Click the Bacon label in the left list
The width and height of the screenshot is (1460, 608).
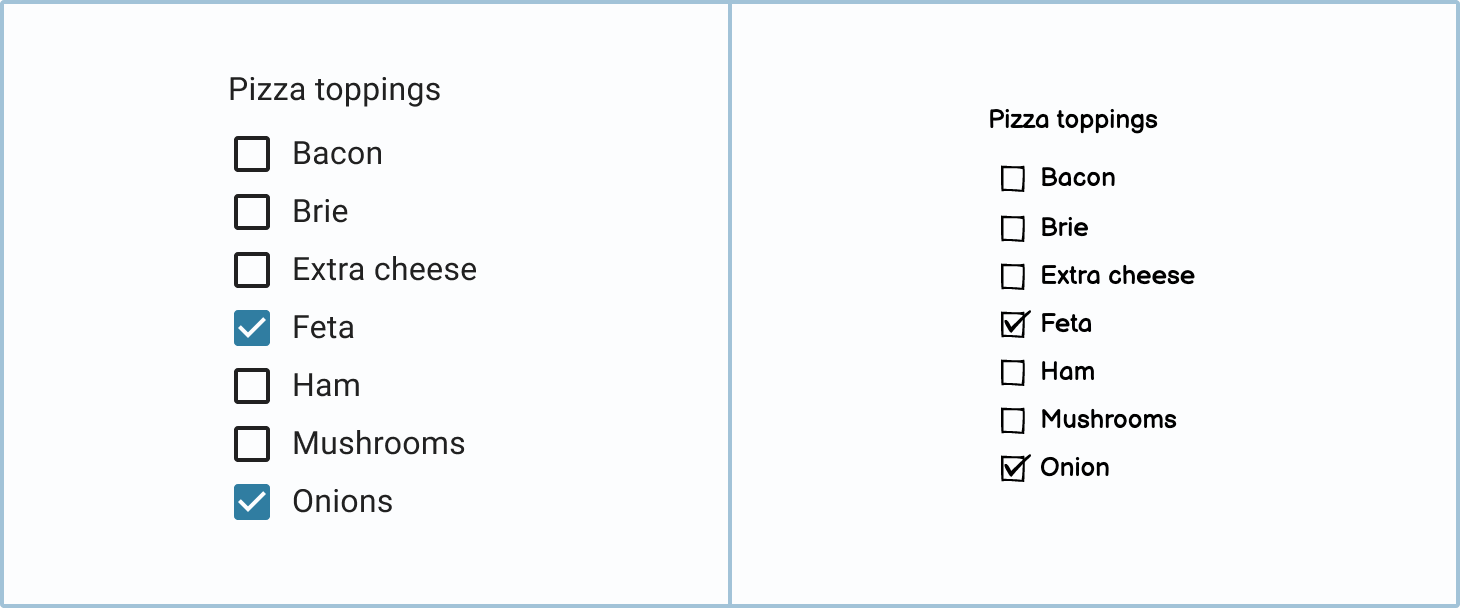pos(337,153)
